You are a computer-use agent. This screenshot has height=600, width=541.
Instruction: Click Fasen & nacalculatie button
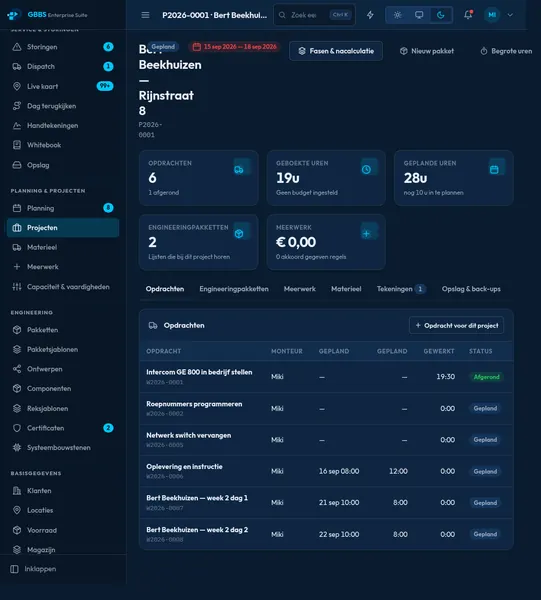[x=336, y=51]
